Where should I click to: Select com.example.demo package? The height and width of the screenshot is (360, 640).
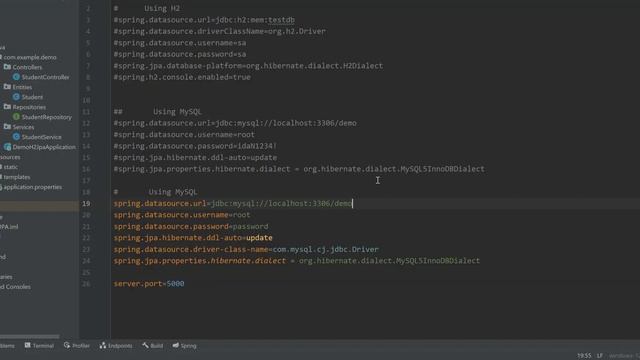[30, 57]
